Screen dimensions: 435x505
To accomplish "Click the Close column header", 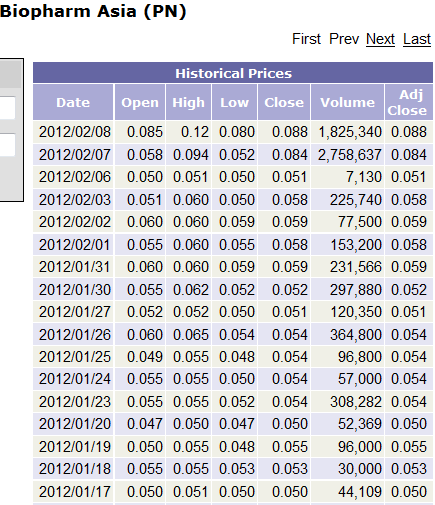I will pyautogui.click(x=284, y=102).
